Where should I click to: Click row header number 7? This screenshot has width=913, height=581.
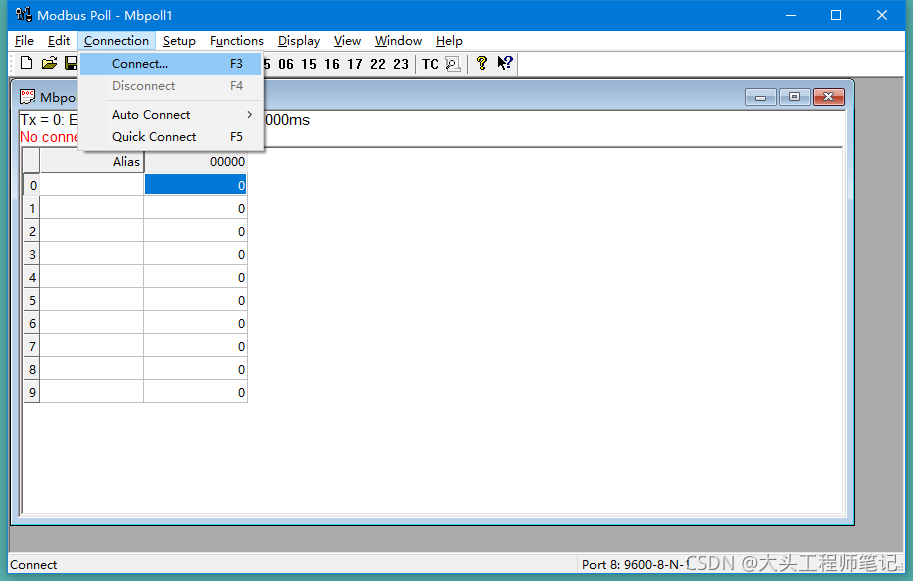[x=32, y=346]
